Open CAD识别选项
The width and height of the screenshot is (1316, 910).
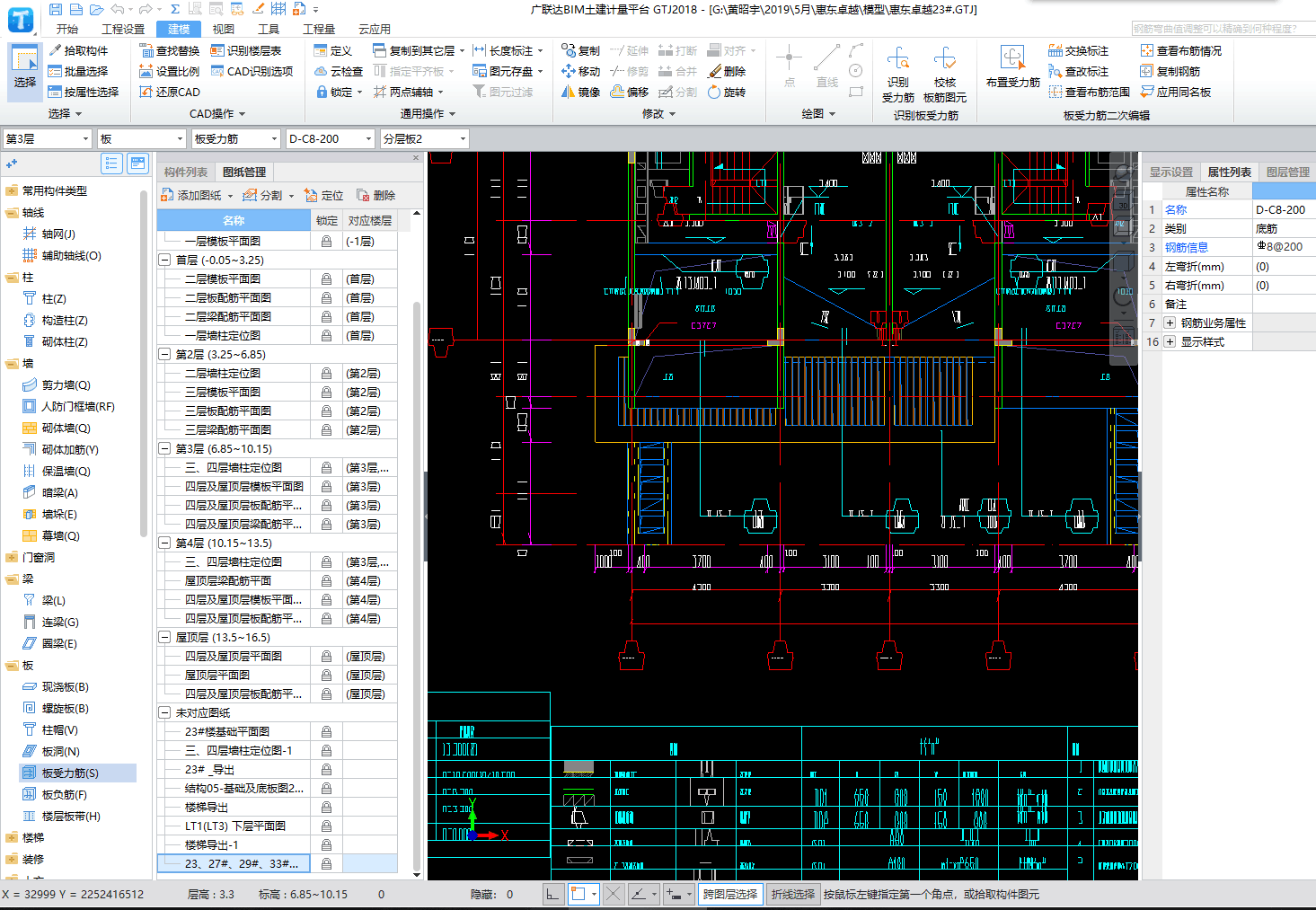tap(252, 71)
